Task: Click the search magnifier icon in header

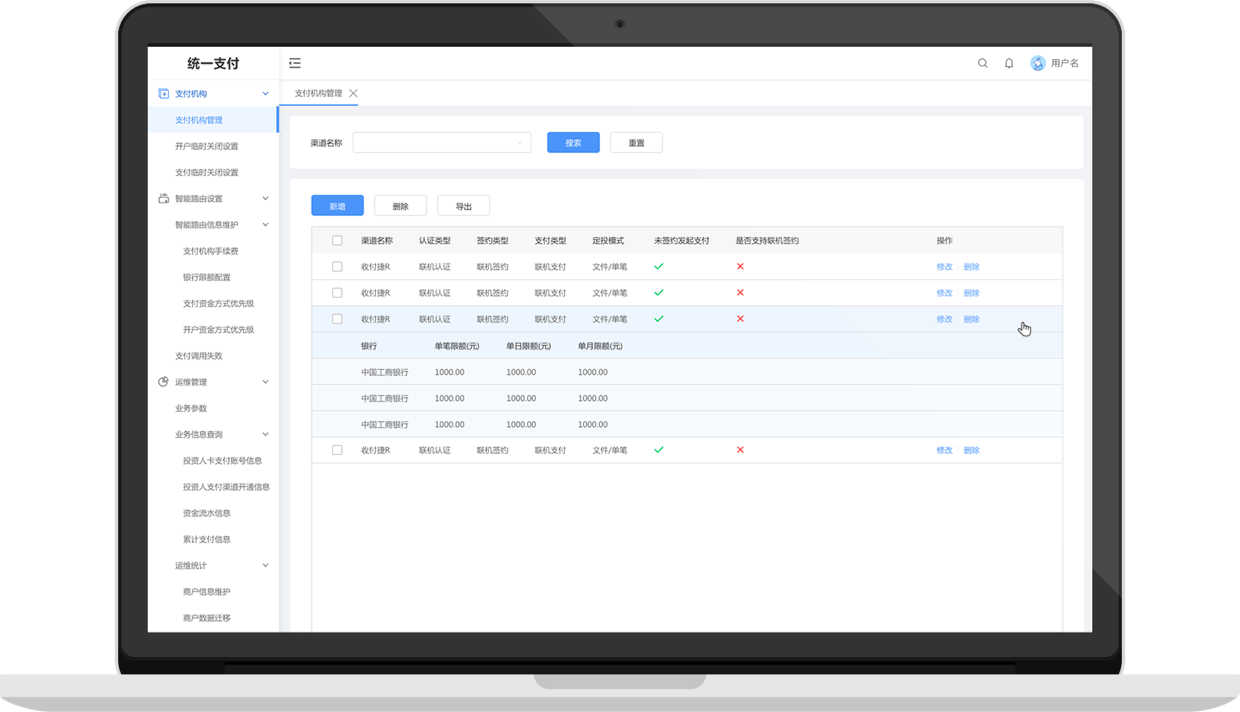Action: click(982, 63)
